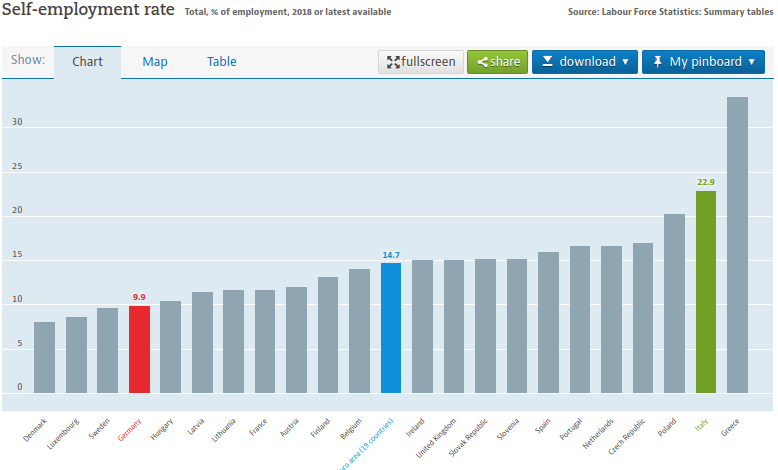Select the France bar
778x470 pixels.
(x=265, y=341)
